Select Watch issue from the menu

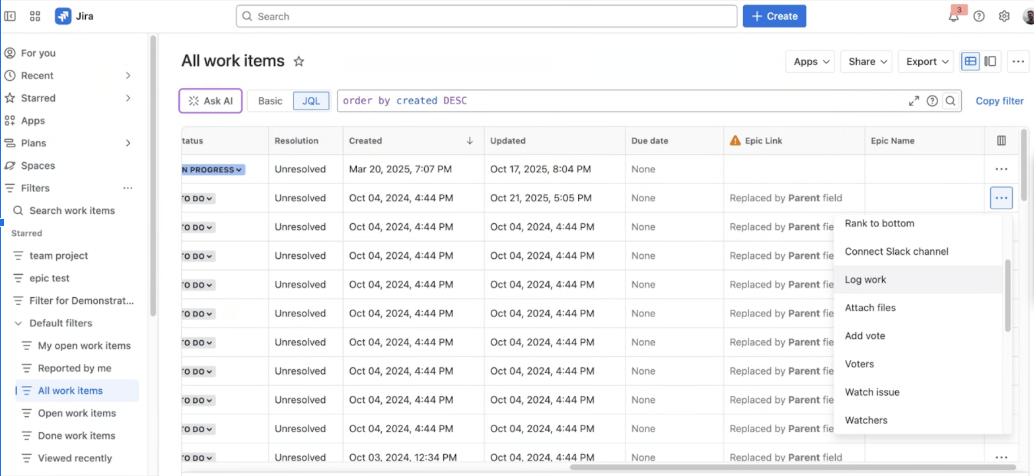tap(872, 392)
